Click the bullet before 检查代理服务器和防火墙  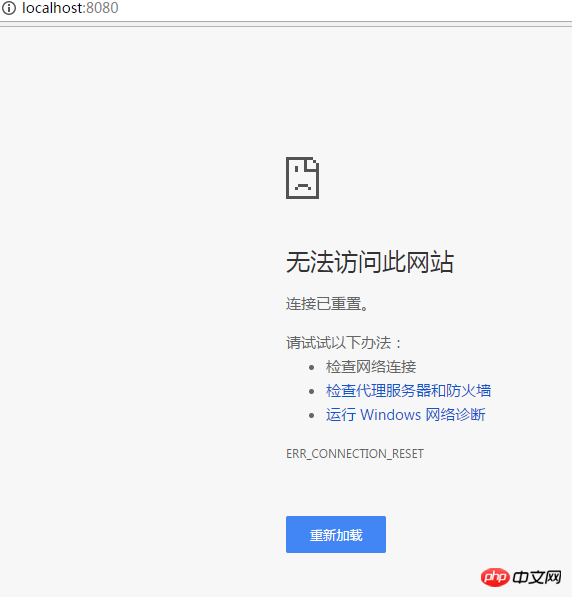pos(312,391)
